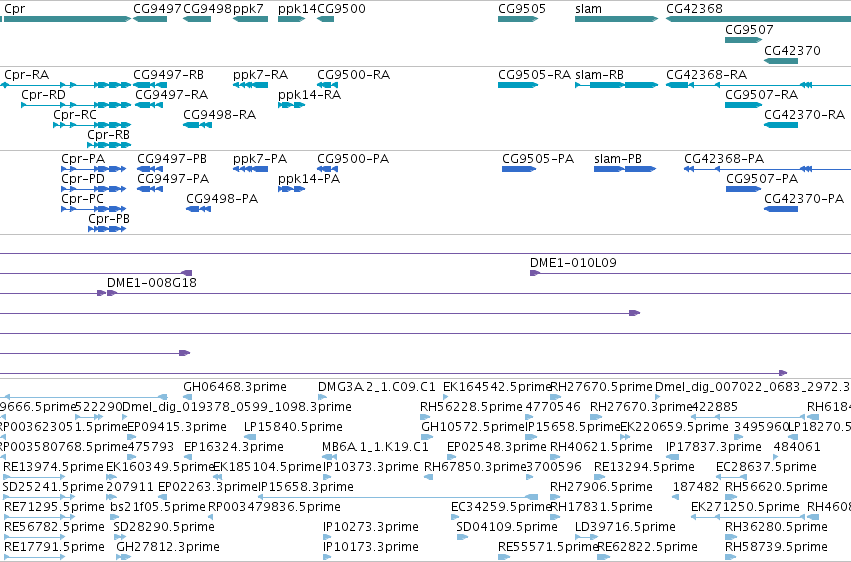Select CG9498-PA protein
This screenshot has height=562, width=851.
tap(198, 209)
